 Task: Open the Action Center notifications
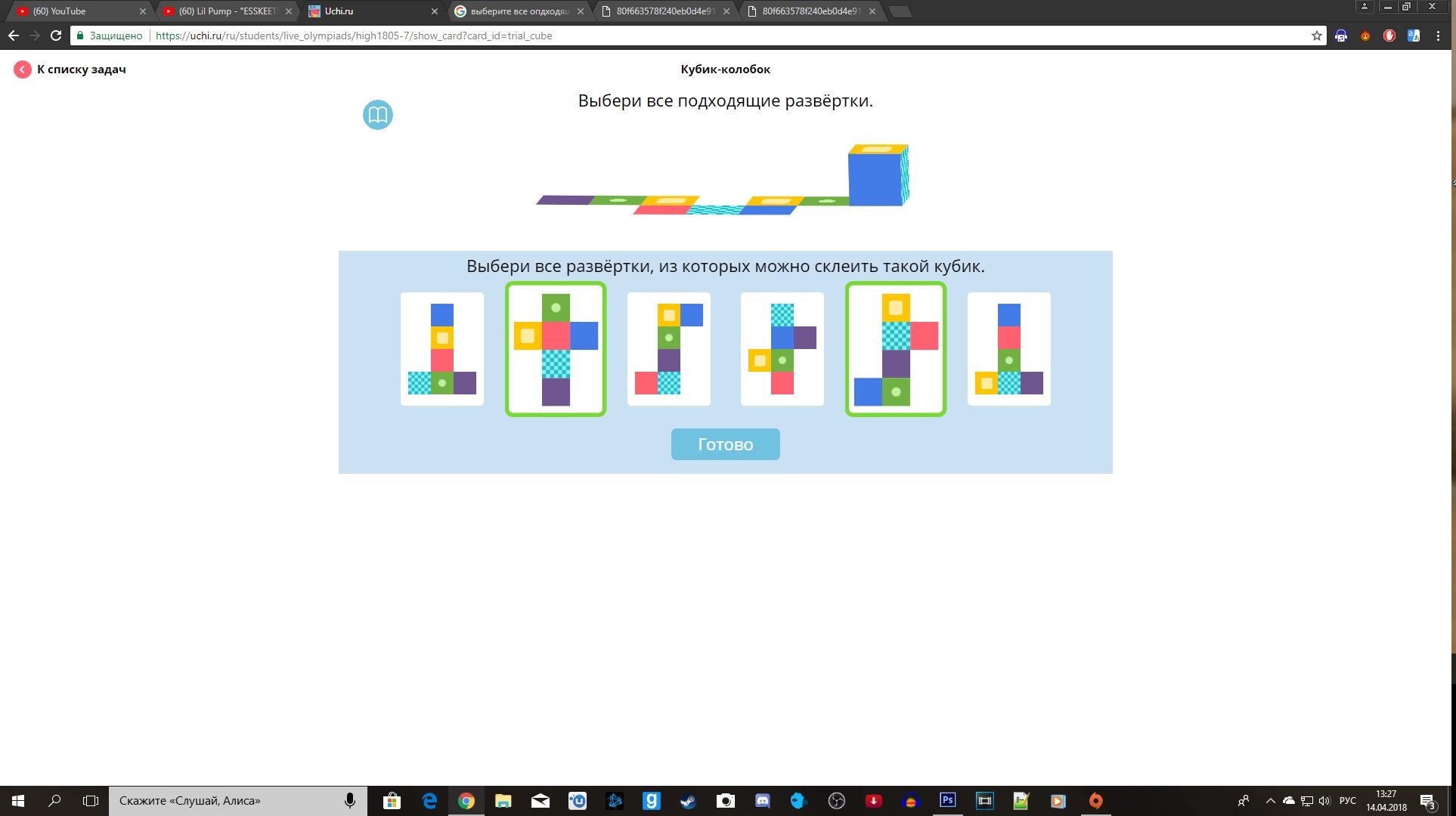tap(1428, 801)
